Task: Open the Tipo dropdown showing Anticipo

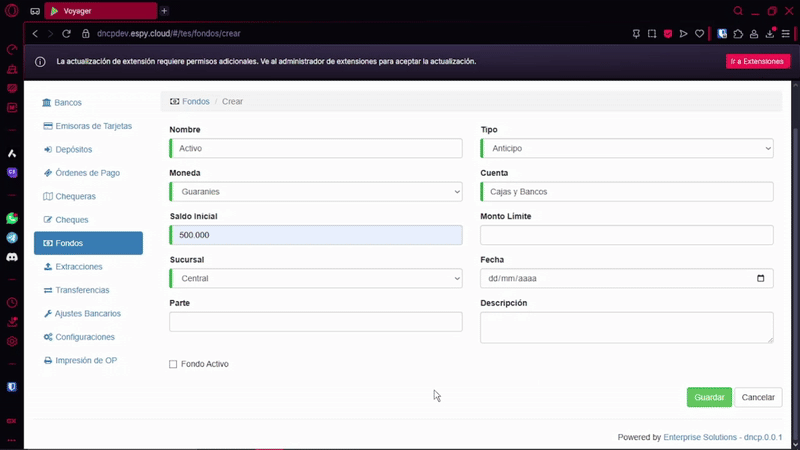Action: (626, 148)
